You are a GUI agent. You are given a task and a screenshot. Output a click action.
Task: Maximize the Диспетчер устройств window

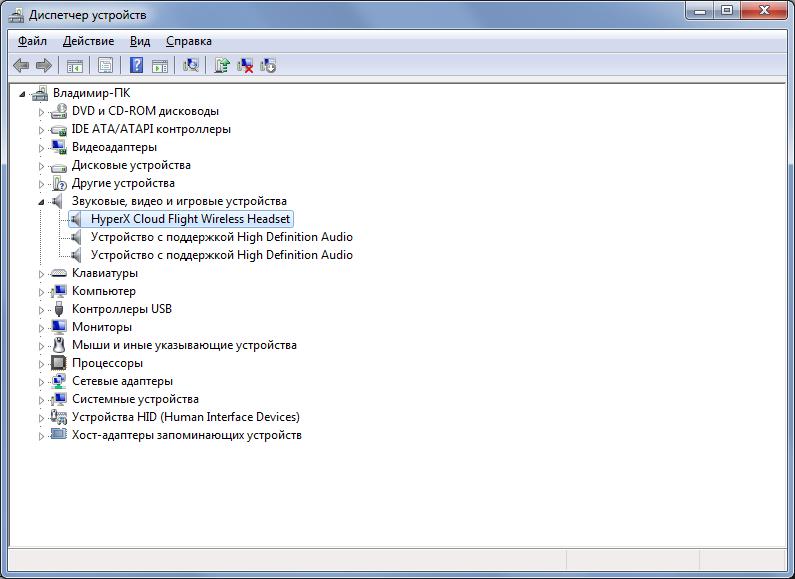(727, 11)
